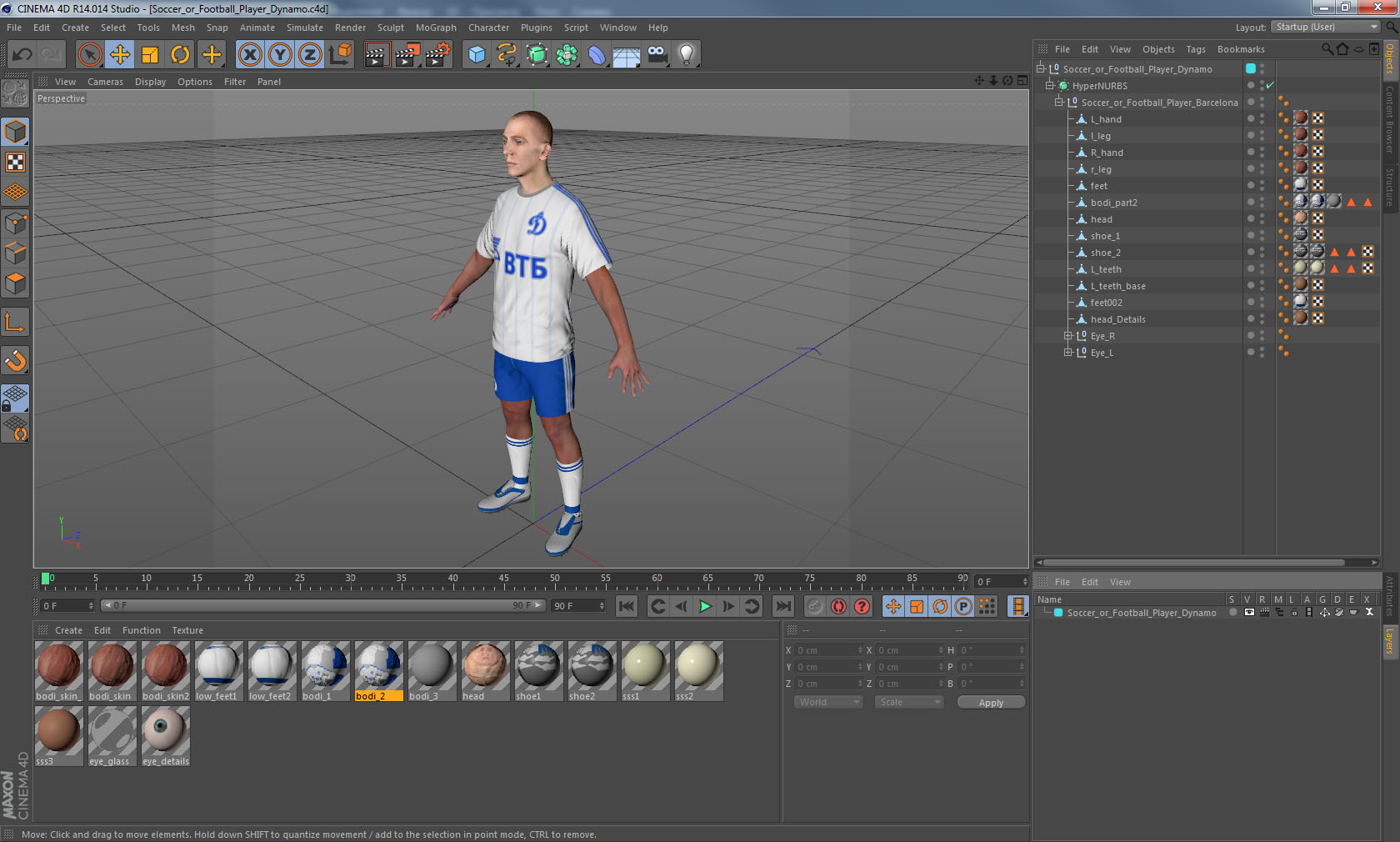Switch to Texture mode
Screen dimensions: 1400x842
click(16, 162)
